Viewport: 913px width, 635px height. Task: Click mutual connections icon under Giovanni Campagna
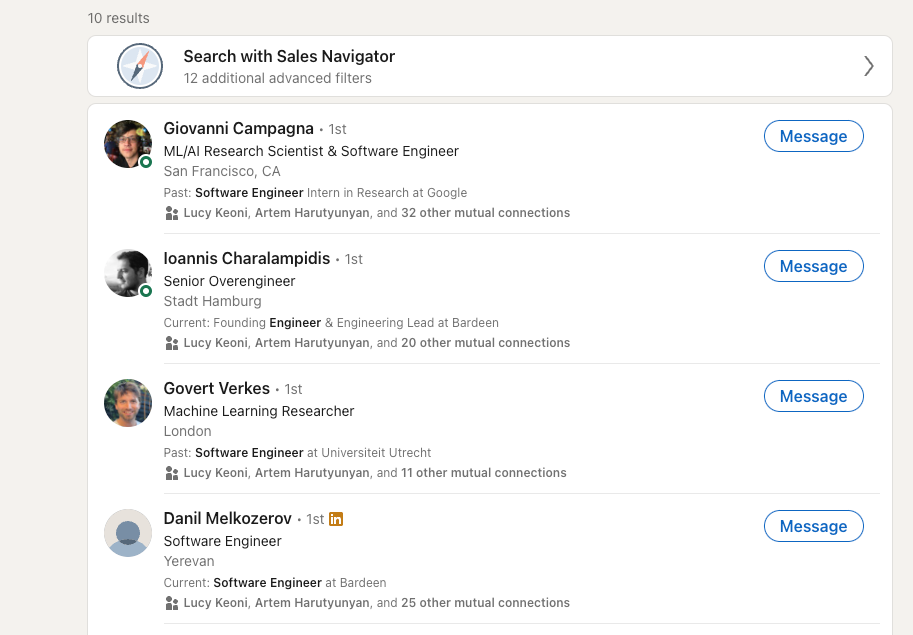tap(172, 213)
